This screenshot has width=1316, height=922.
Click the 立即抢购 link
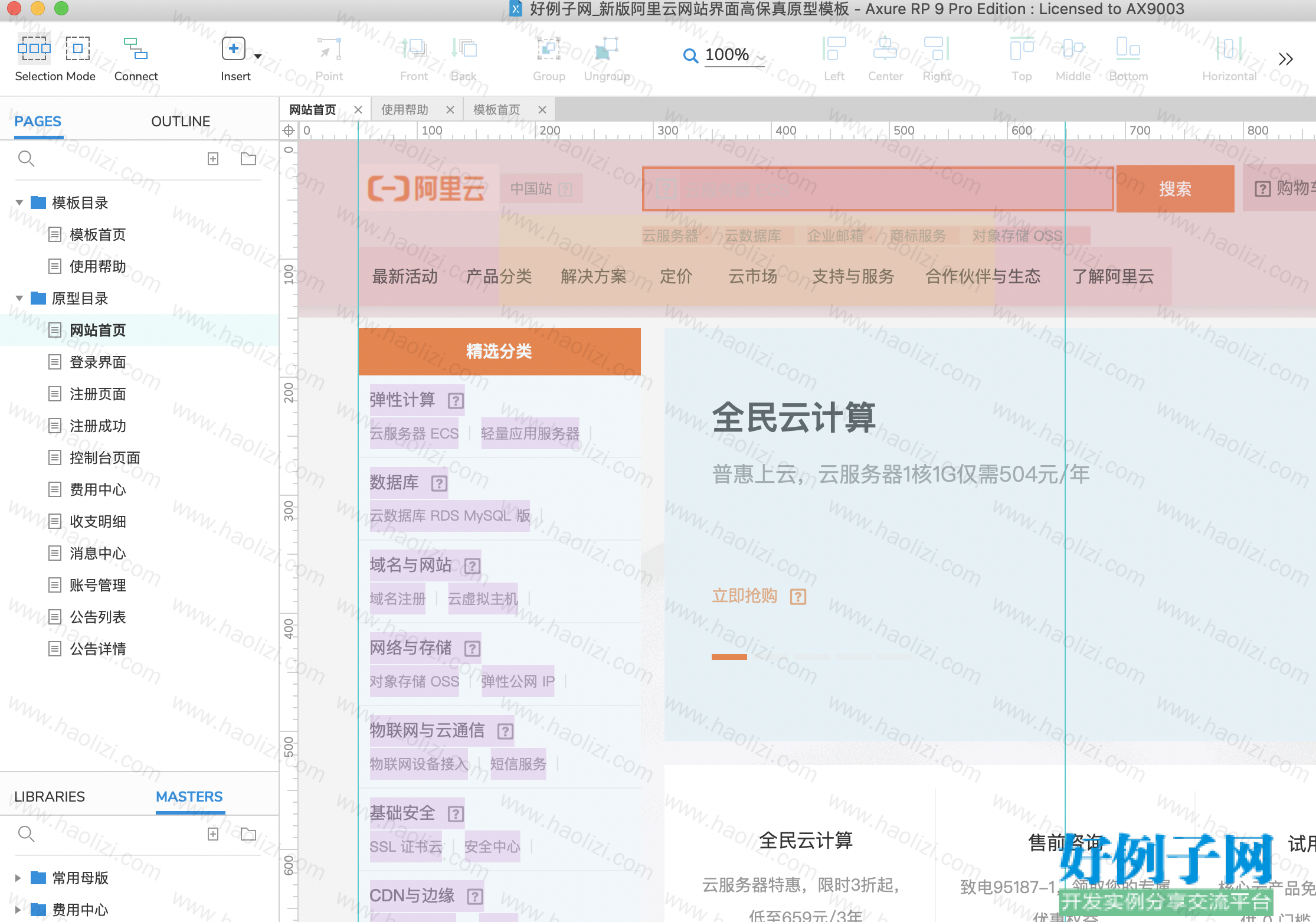coord(745,596)
